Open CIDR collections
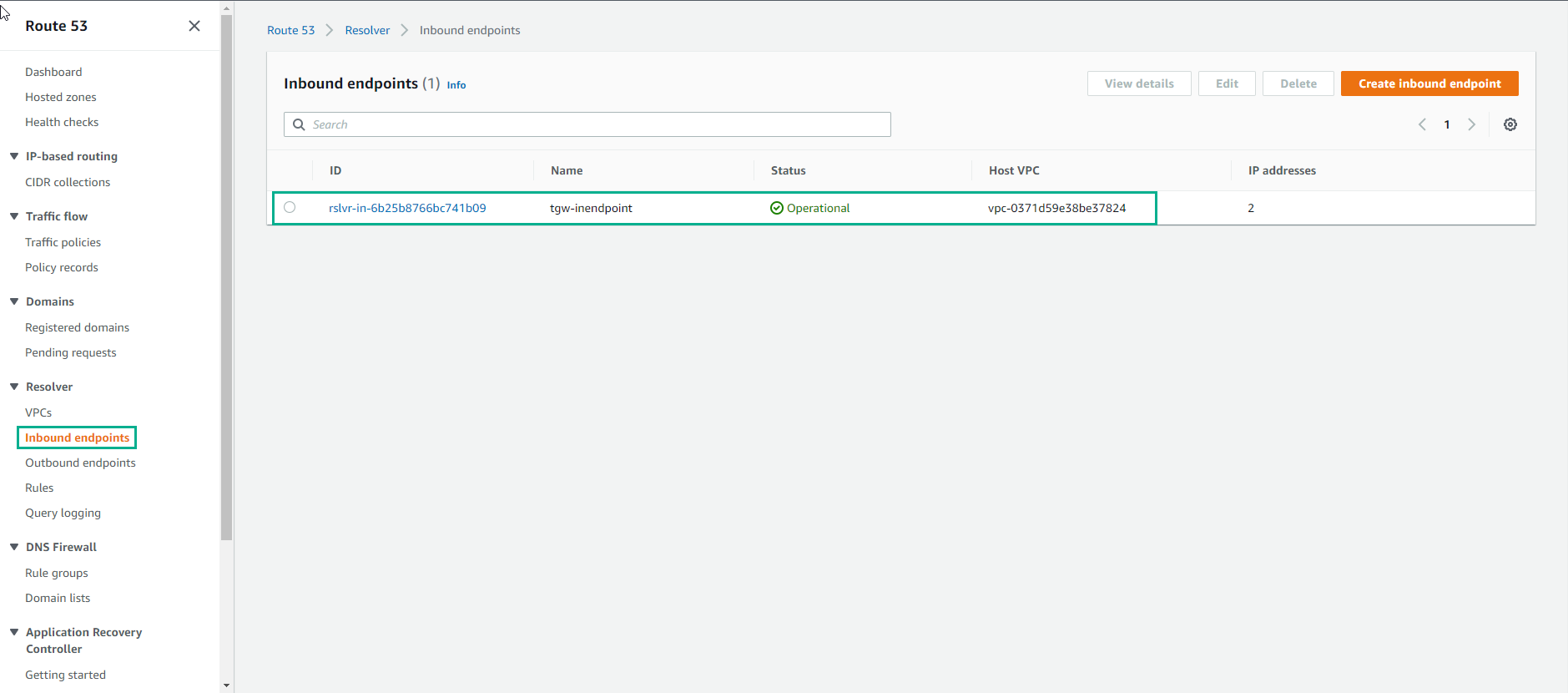Screen dimensions: 1568x693 [x=68, y=182]
